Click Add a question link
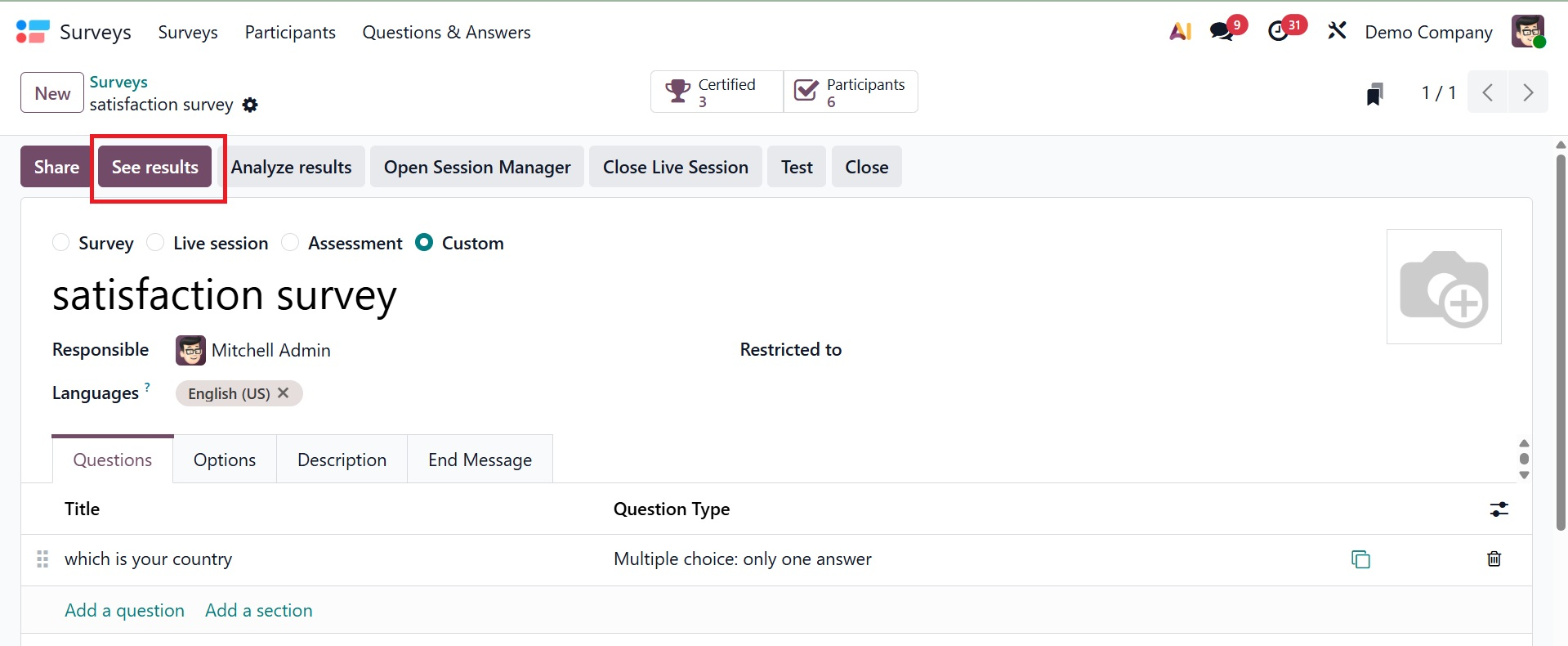 pos(124,610)
